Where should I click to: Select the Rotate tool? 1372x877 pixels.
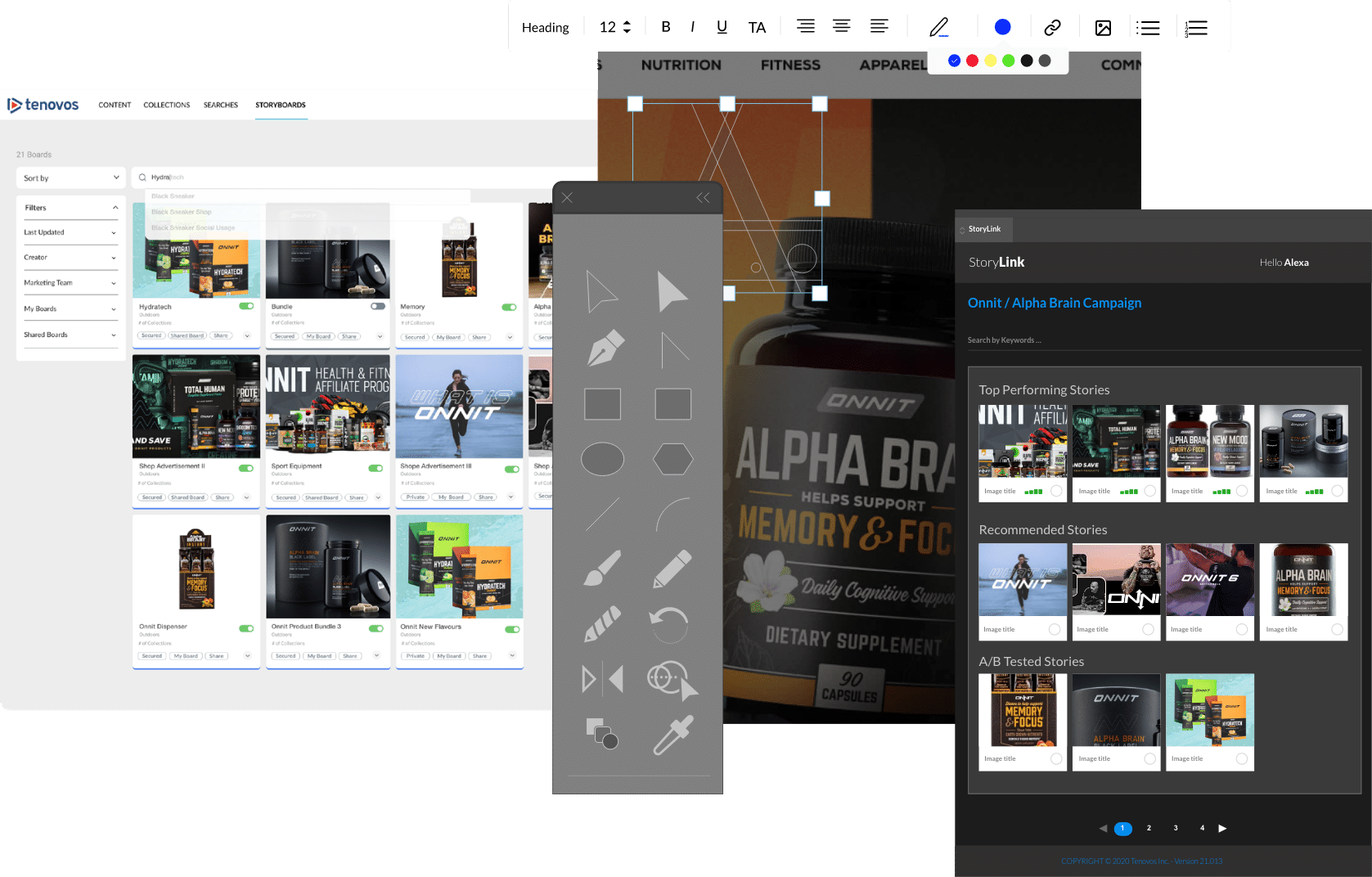pyautogui.click(x=669, y=625)
